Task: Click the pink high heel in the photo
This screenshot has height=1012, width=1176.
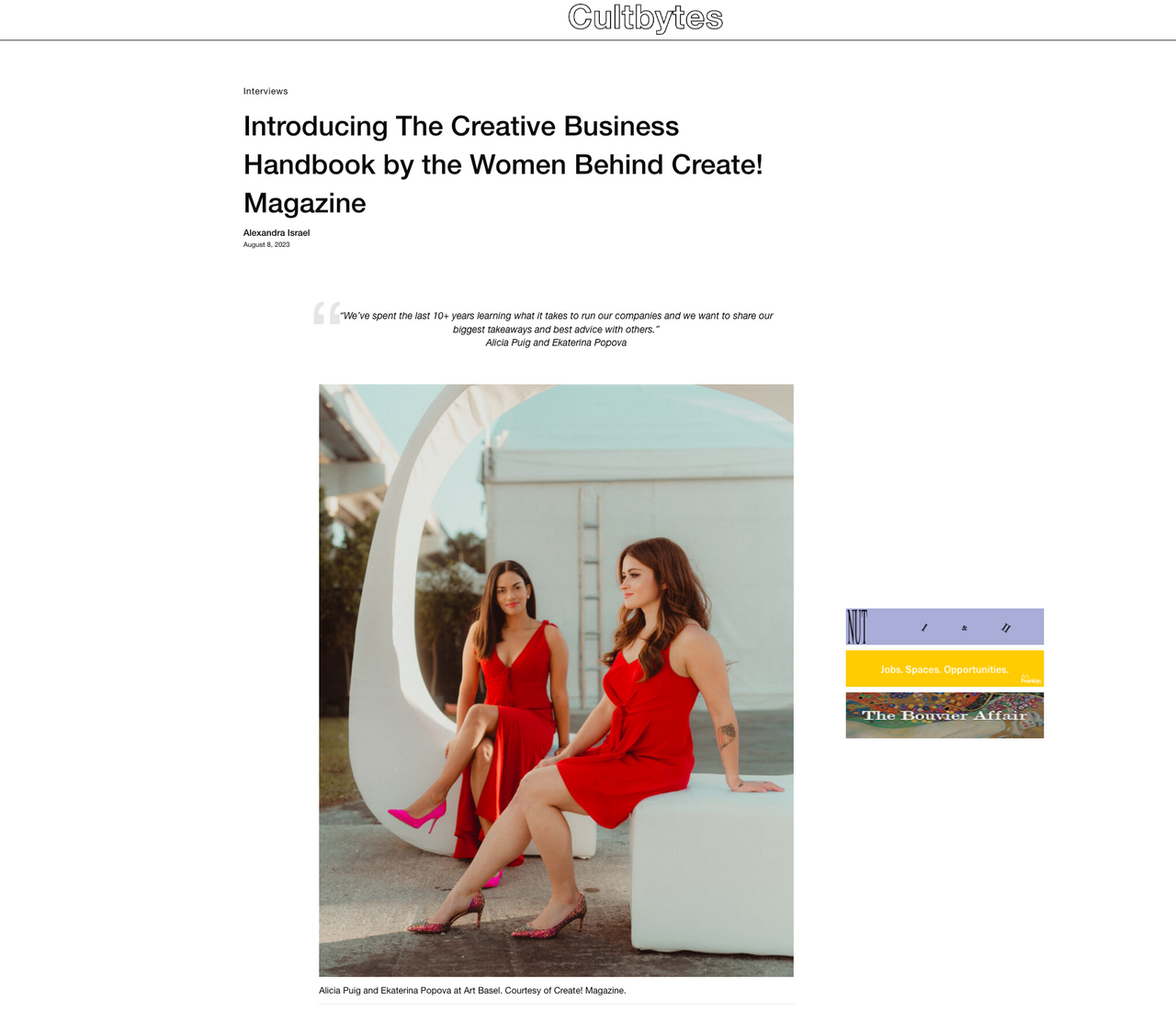Action: pyautogui.click(x=418, y=815)
